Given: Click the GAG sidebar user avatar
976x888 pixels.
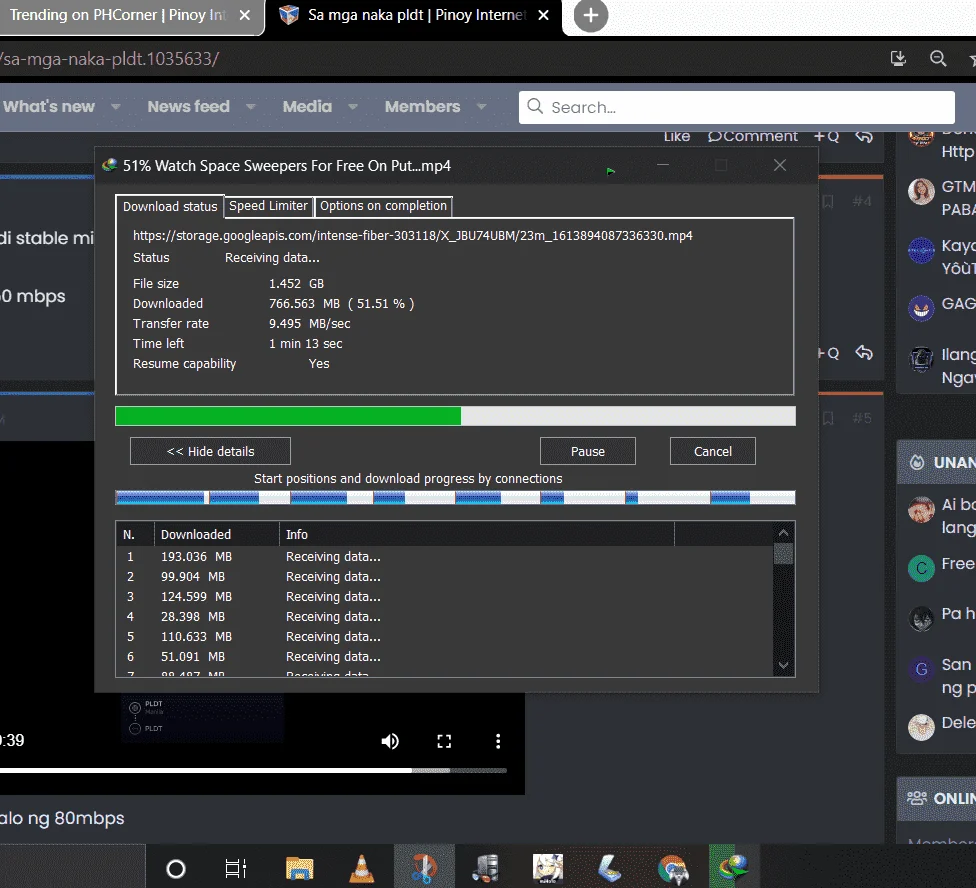Looking at the screenshot, I should [x=921, y=307].
